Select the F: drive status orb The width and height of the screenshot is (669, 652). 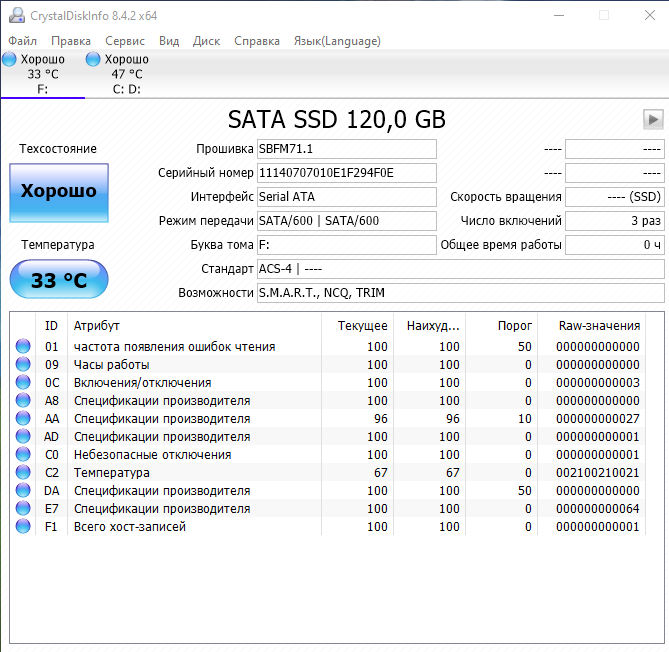click(x=9, y=59)
